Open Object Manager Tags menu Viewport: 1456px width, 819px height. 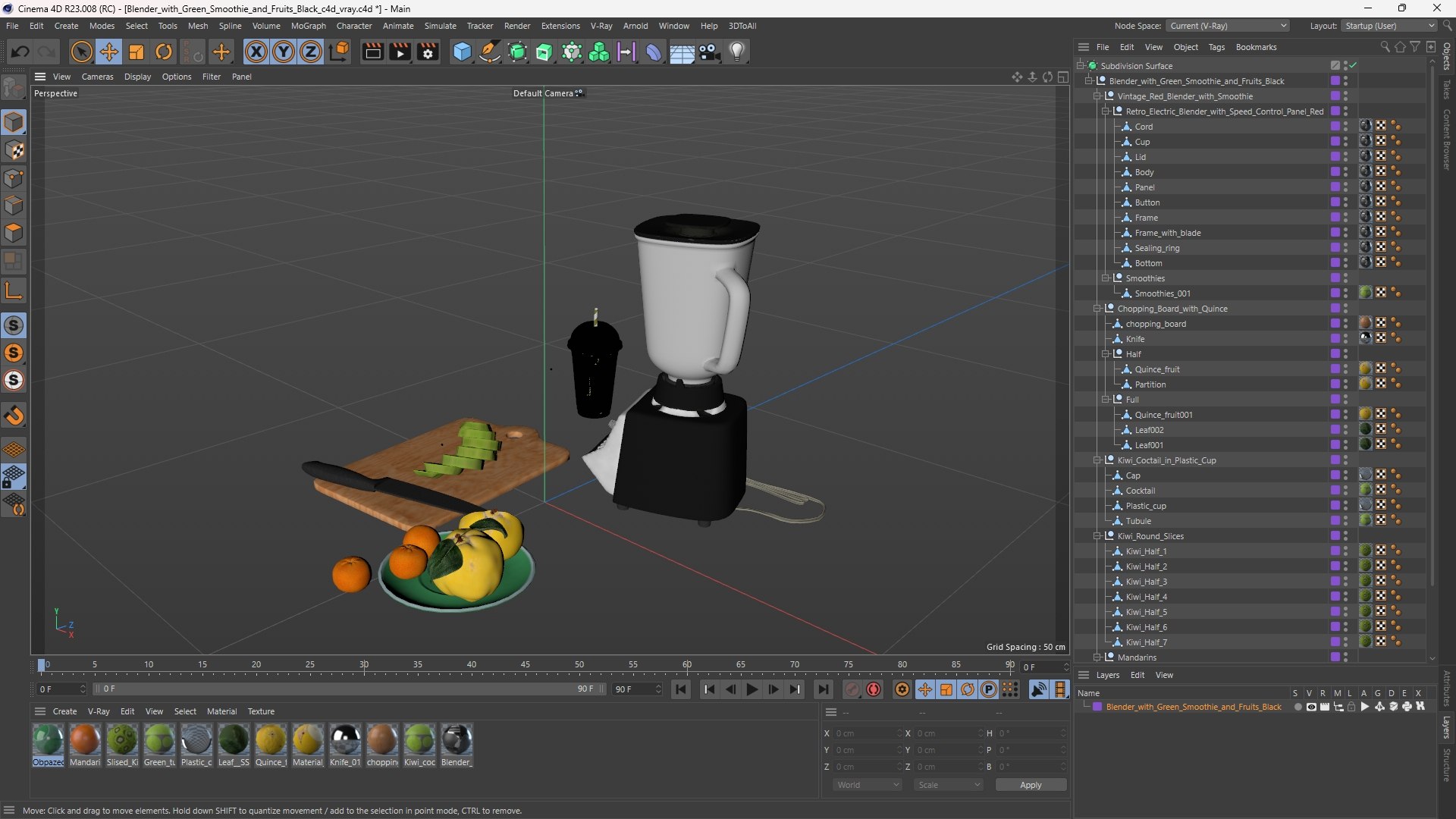point(1216,47)
